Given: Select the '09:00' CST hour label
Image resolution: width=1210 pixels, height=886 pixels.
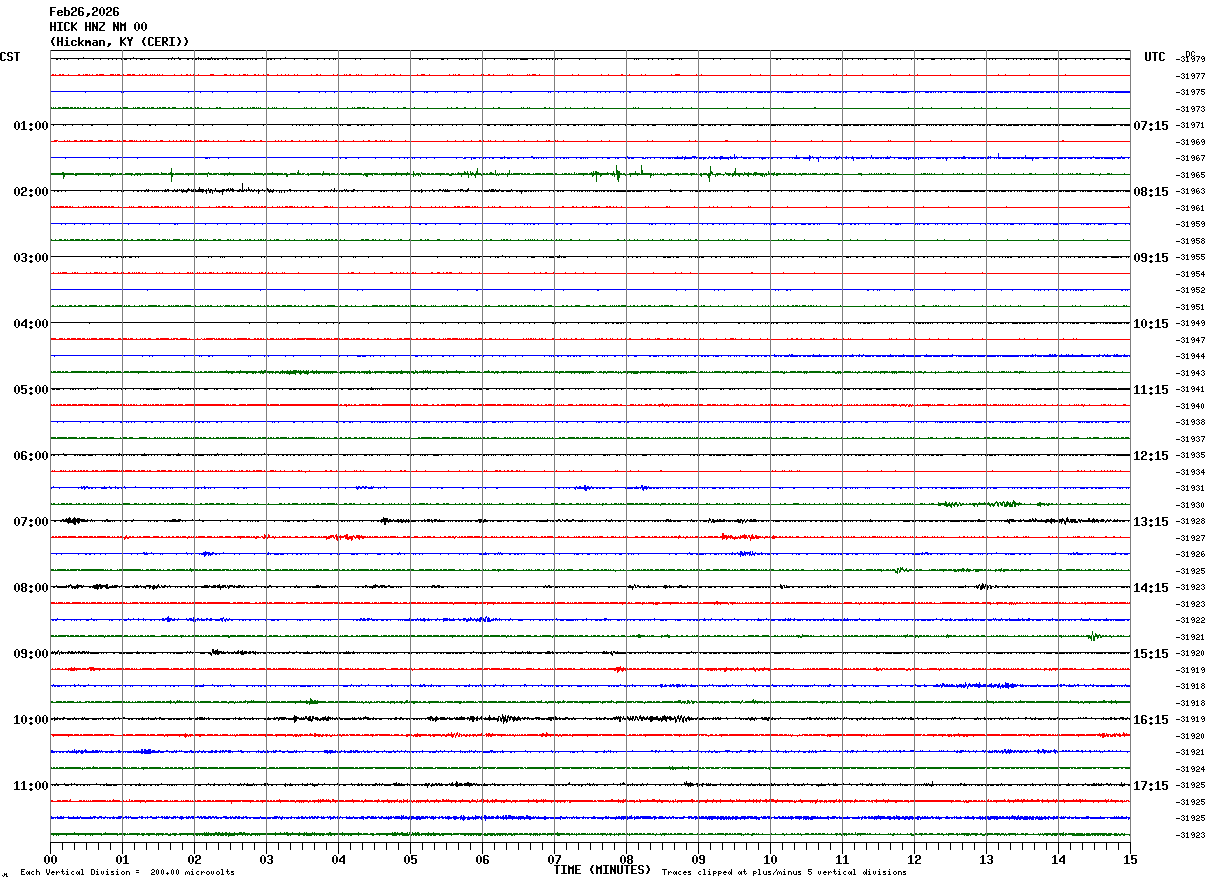Looking at the screenshot, I should pyautogui.click(x=31, y=654).
